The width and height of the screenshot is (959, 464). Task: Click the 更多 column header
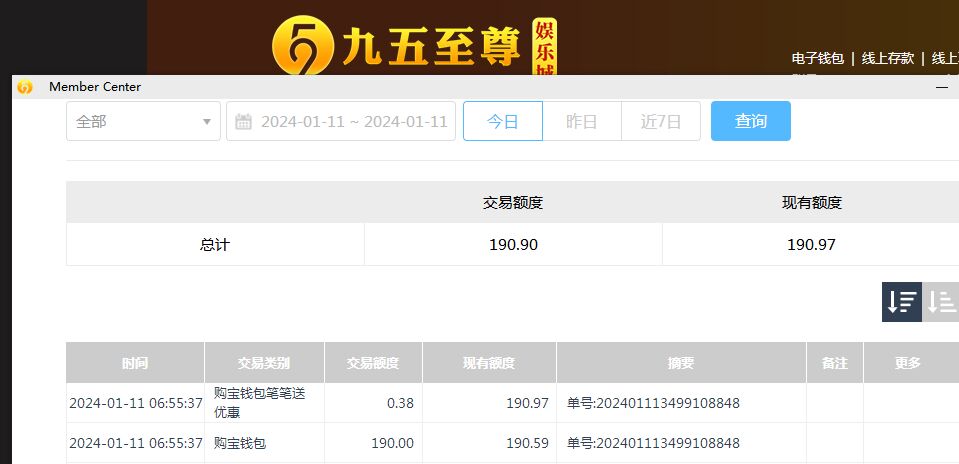(911, 363)
